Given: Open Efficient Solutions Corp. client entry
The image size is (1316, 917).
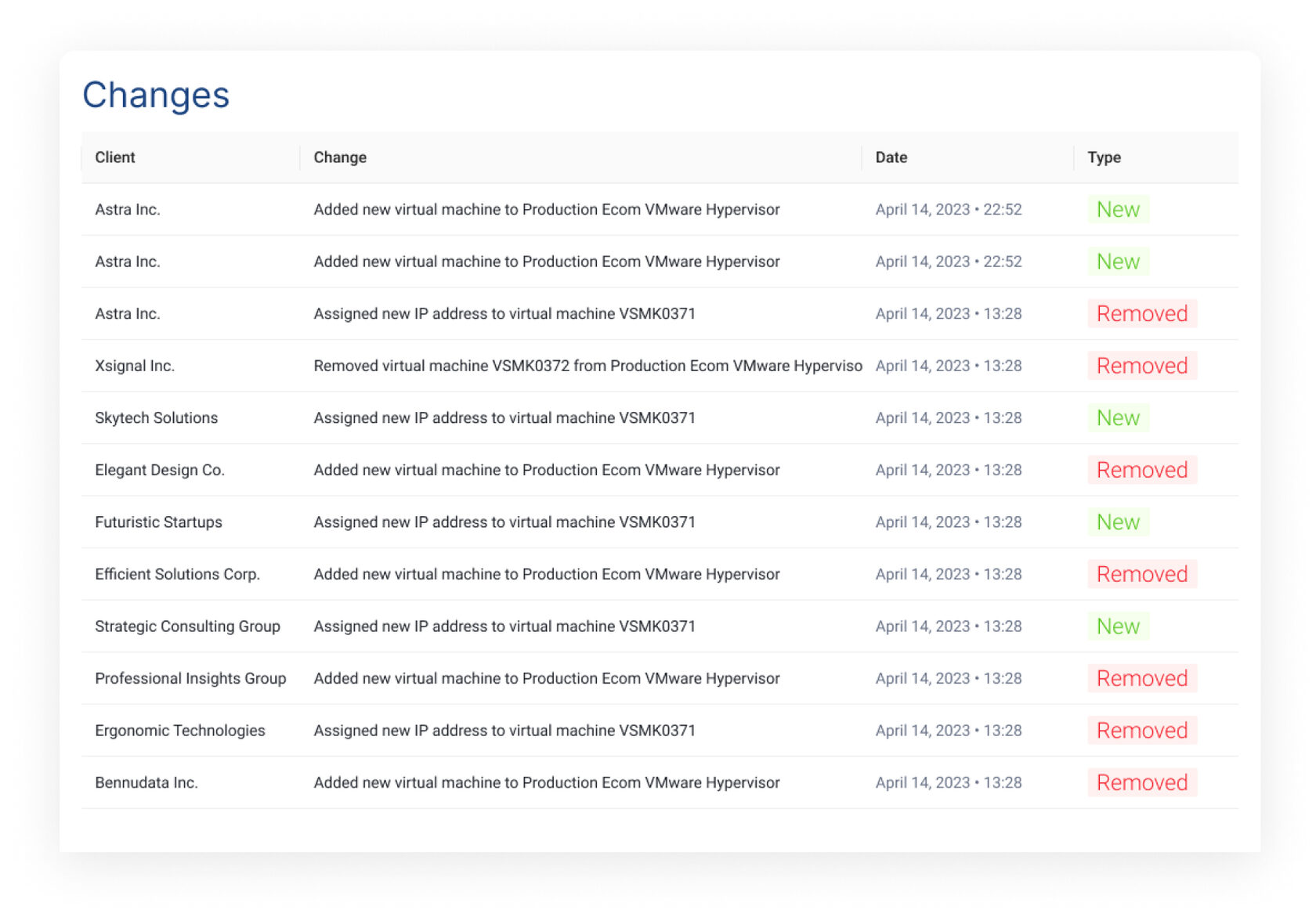Looking at the screenshot, I should [177, 574].
